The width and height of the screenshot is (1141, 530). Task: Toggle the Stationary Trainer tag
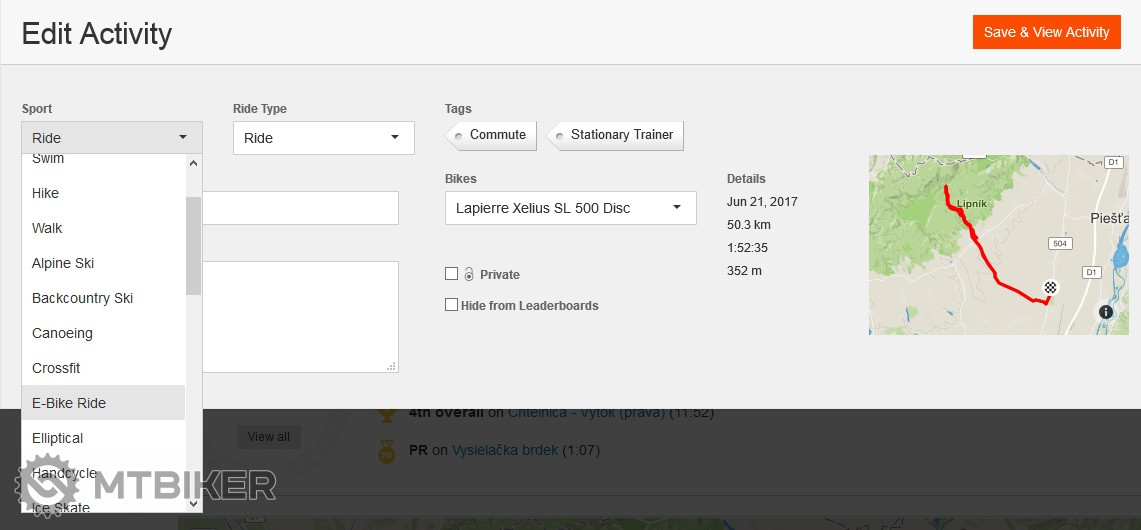pos(616,135)
